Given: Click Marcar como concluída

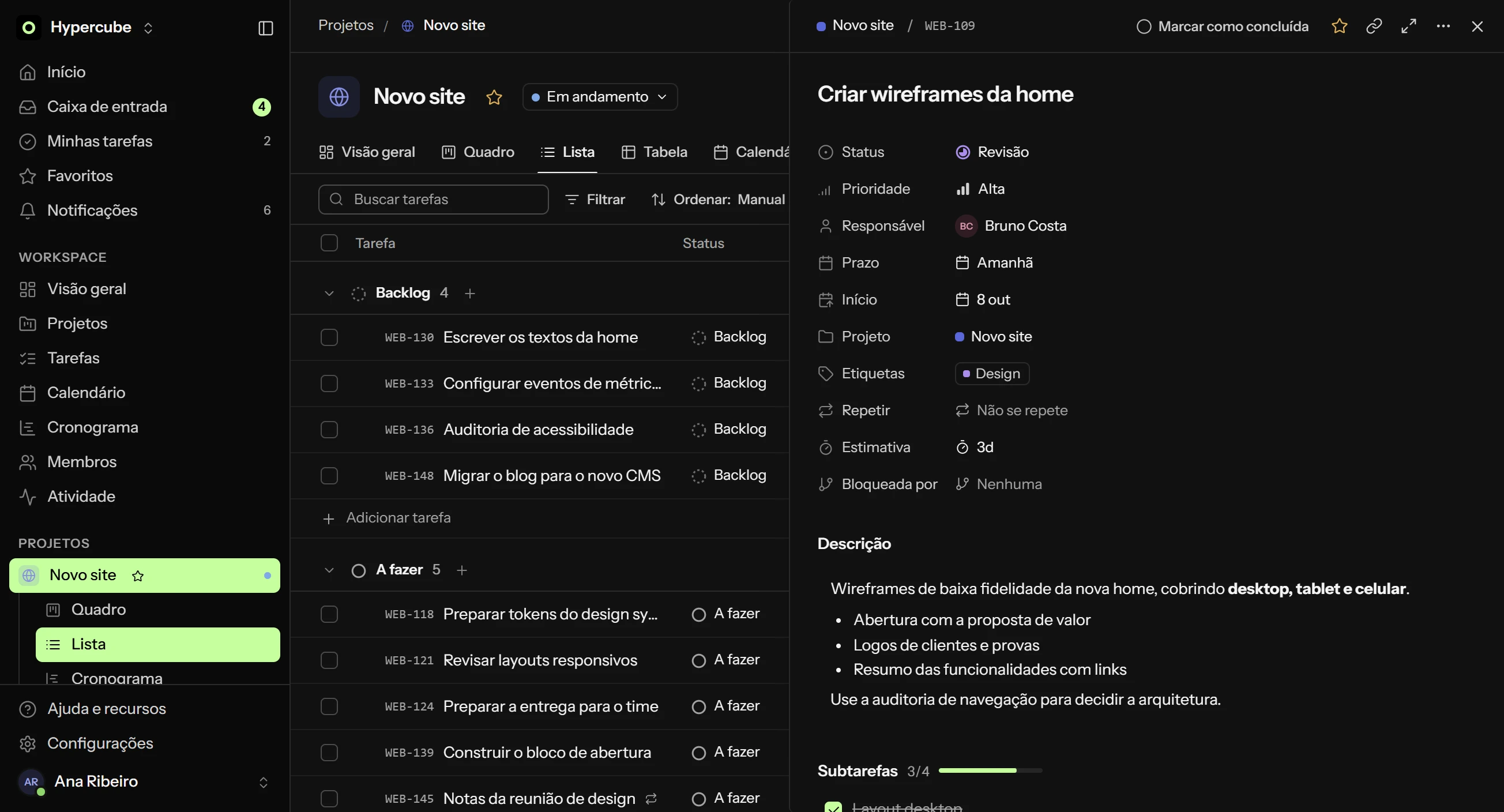Looking at the screenshot, I should point(1223,27).
